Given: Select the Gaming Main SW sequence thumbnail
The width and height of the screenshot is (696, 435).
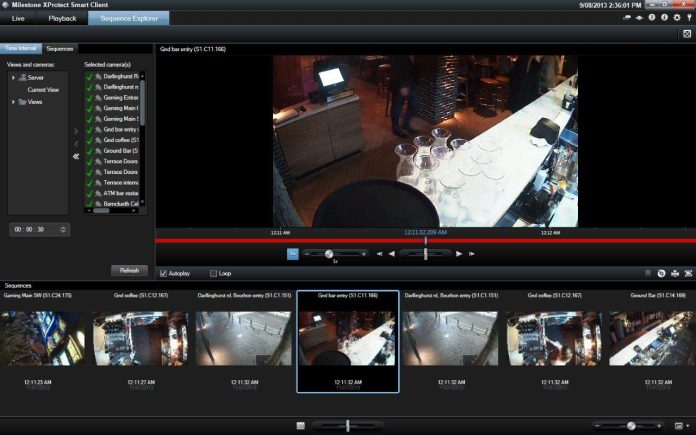Looking at the screenshot, I should (42, 337).
